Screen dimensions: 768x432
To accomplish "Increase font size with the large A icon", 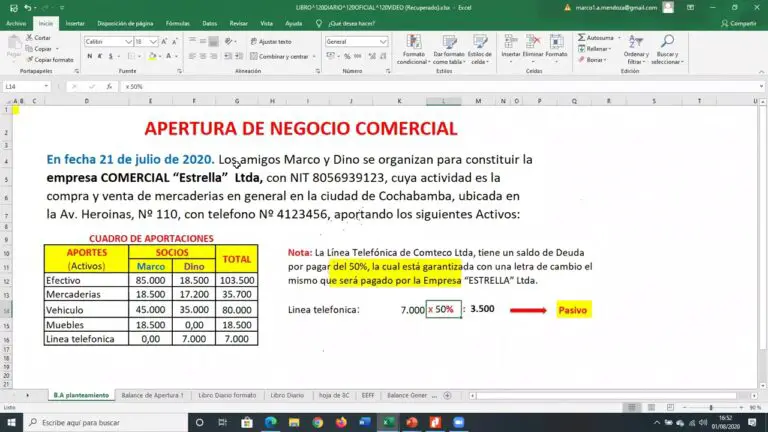I will 164,42.
